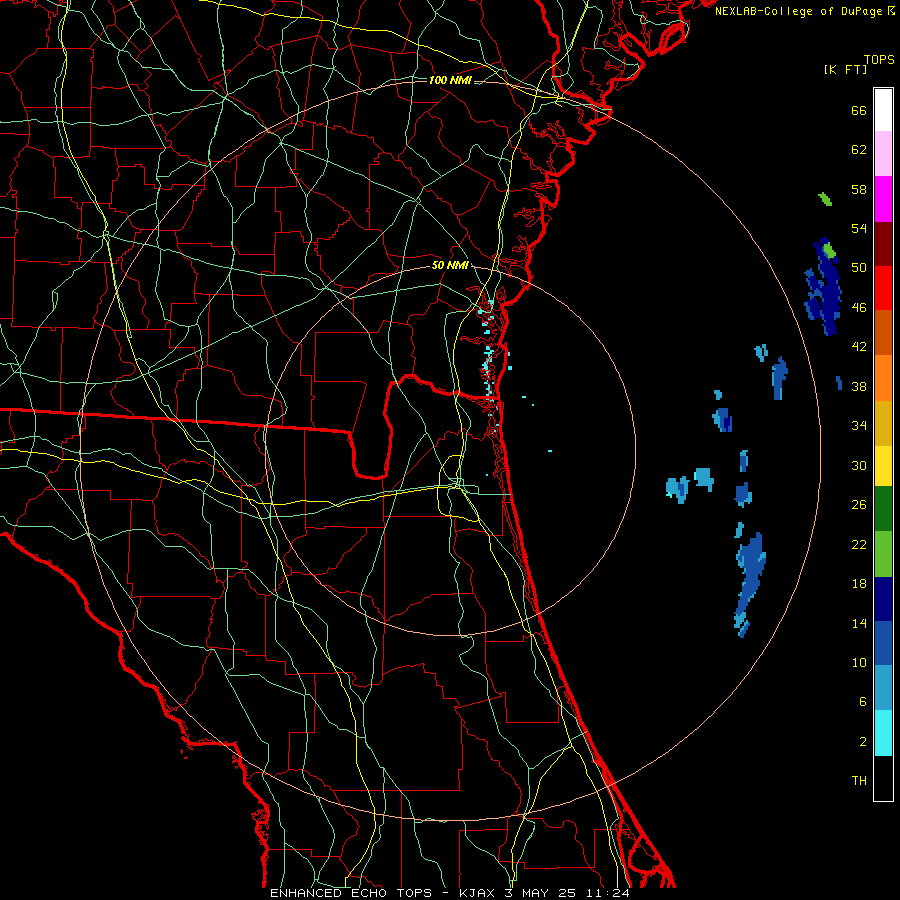Select the navy blue legend swatch

coord(883,599)
